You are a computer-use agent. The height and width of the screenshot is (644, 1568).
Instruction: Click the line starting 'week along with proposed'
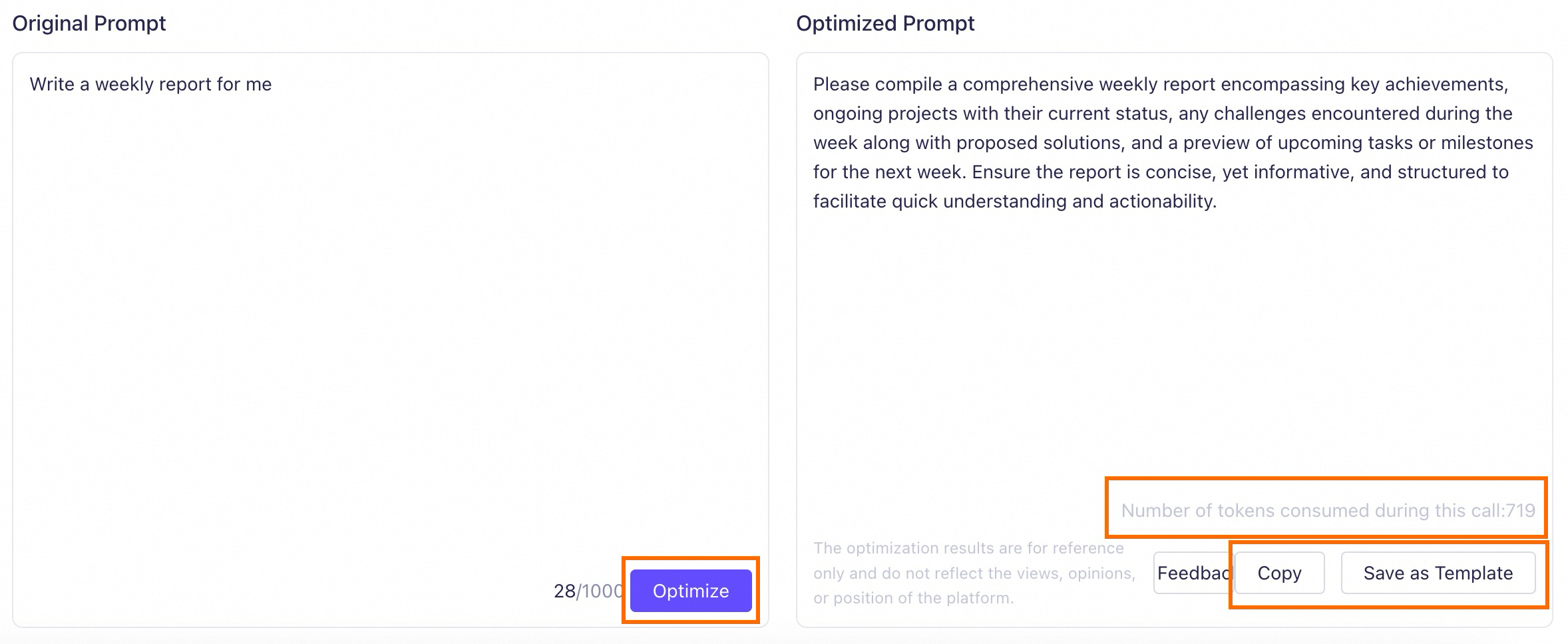pos(1173,143)
